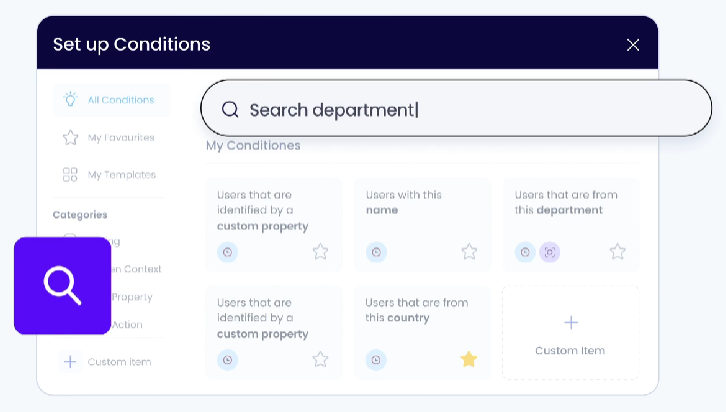Viewport: 726px width, 412px height.
Task: Select the 'Users that are from this country' condition
Action: [x=422, y=332]
